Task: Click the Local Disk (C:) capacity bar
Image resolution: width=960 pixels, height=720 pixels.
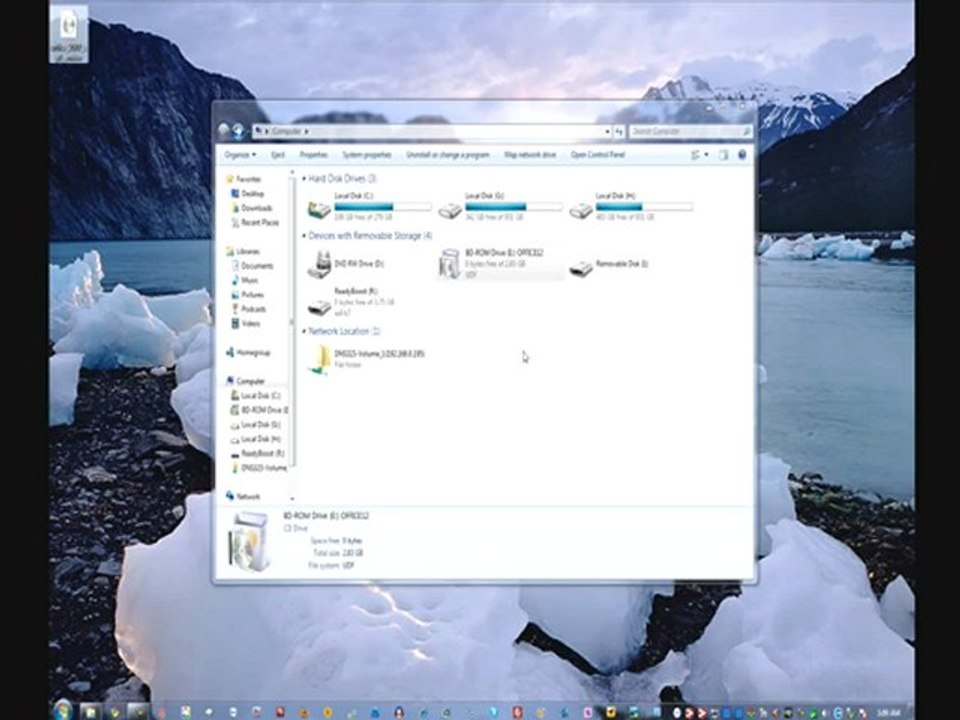Action: (383, 207)
